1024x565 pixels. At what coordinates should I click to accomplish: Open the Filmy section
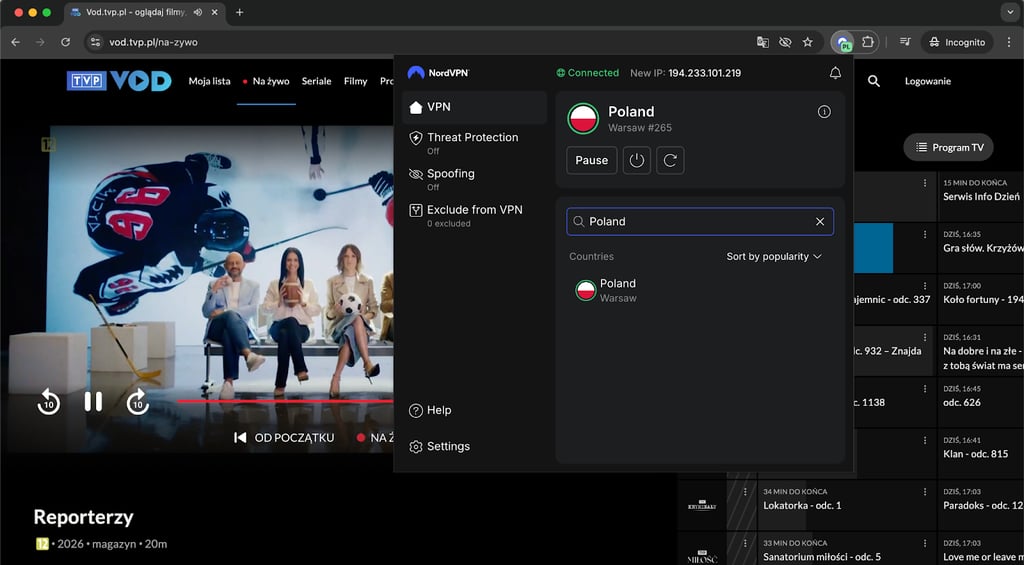(x=356, y=82)
